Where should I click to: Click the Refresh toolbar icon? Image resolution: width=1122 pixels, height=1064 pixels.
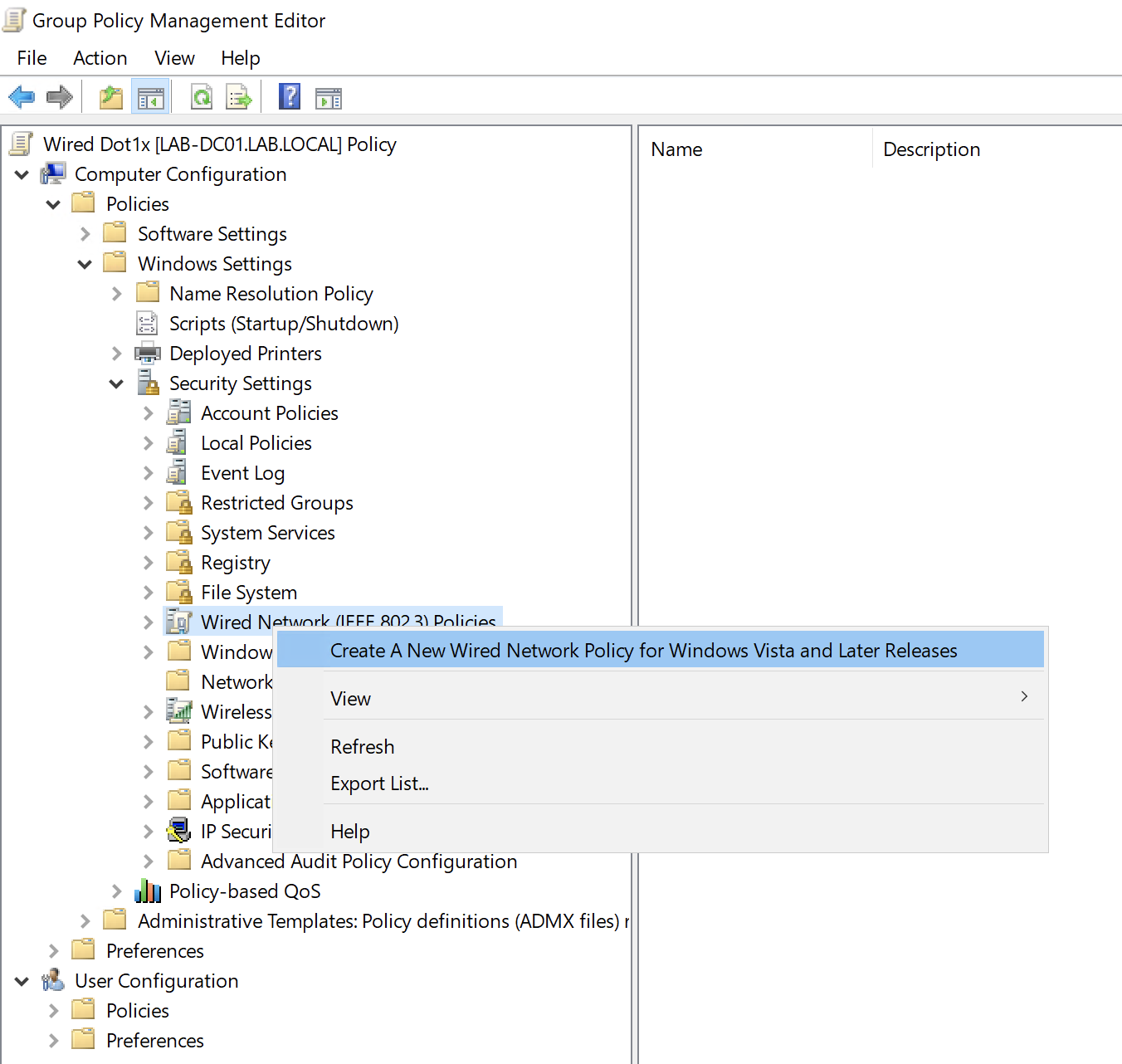click(202, 97)
